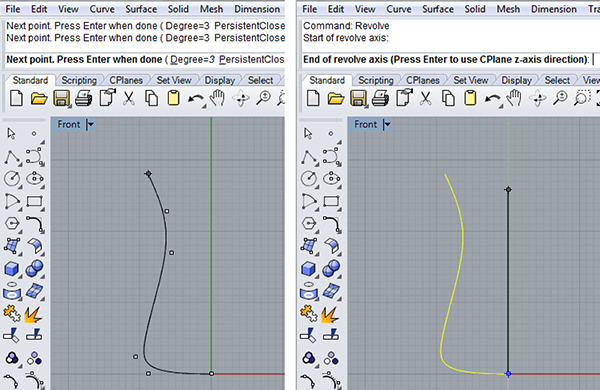Select Ellipse tool in right window sidebar
The image size is (600, 390).
pyautogui.click(x=331, y=179)
